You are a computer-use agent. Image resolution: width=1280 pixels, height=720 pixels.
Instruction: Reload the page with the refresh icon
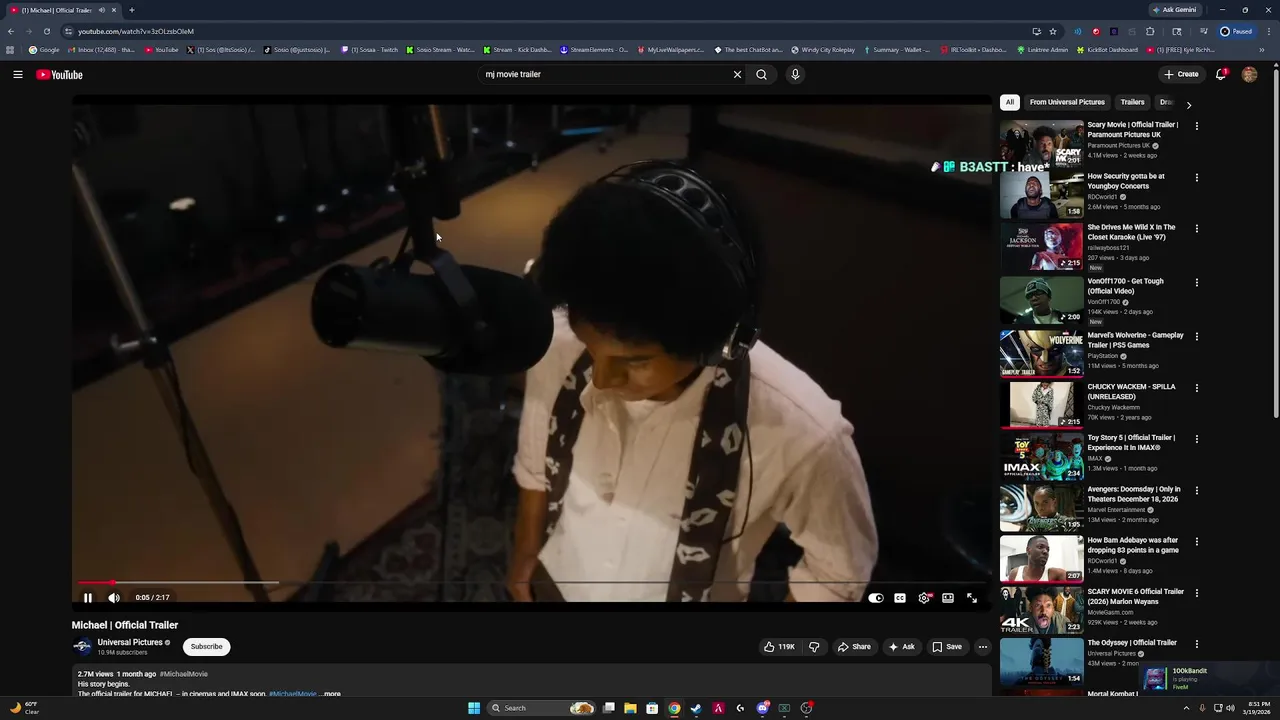point(46,31)
